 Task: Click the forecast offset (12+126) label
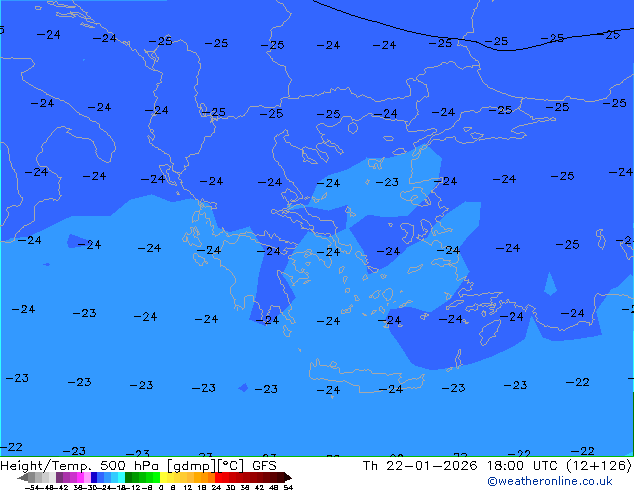click(599, 466)
